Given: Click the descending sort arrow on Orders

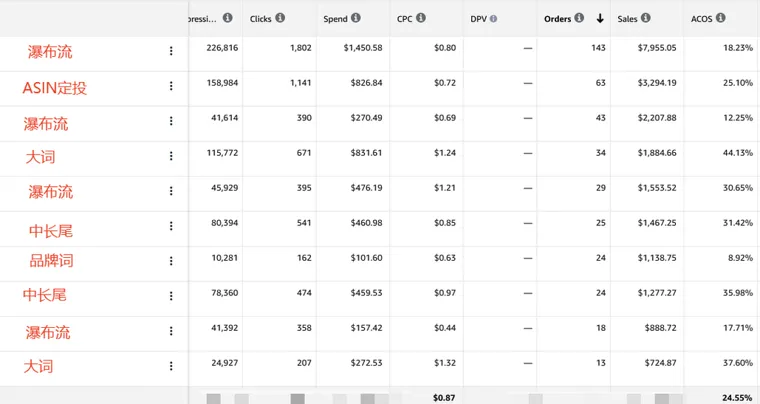Looking at the screenshot, I should [600, 18].
